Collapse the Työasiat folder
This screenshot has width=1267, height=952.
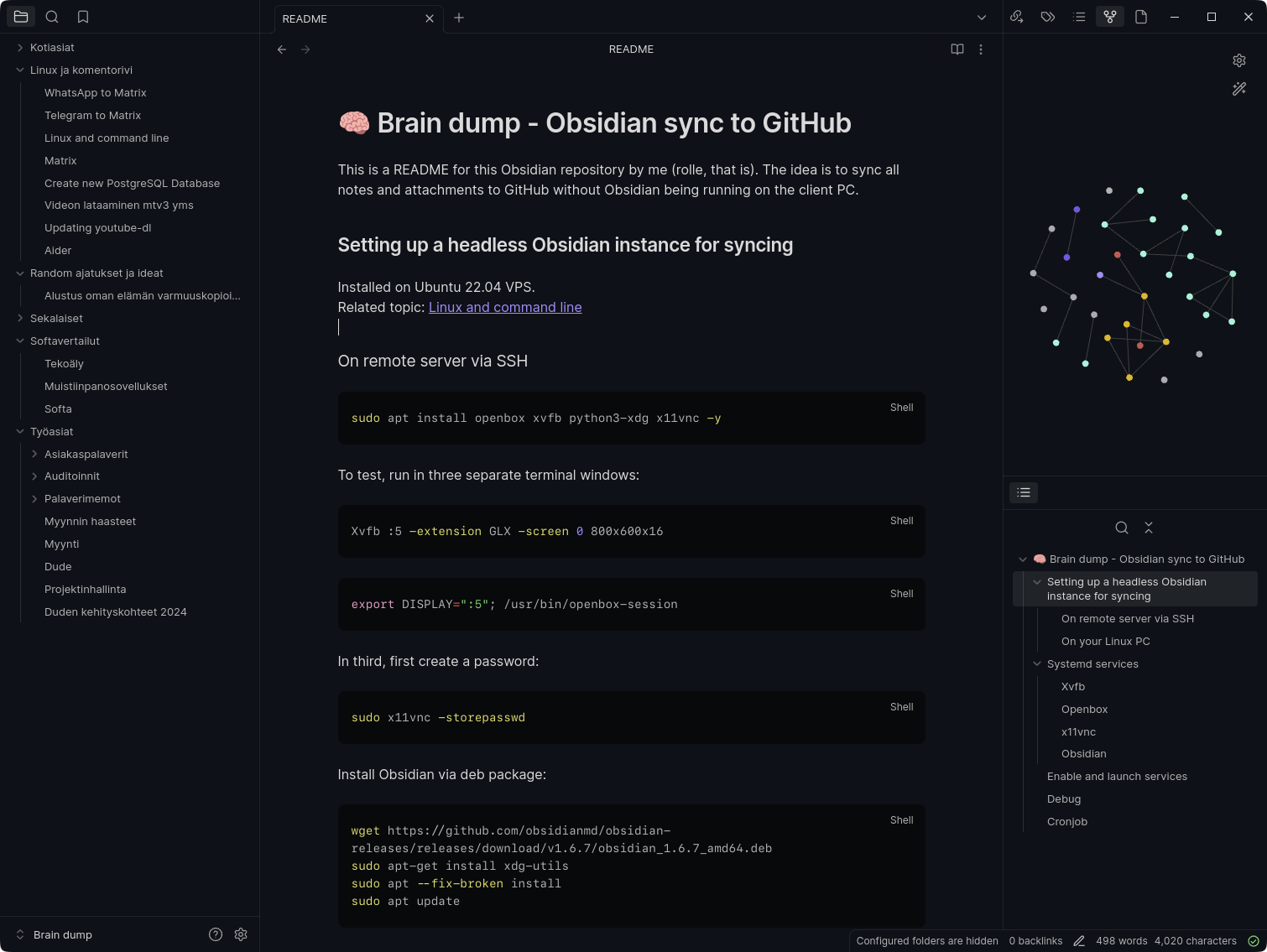click(20, 432)
